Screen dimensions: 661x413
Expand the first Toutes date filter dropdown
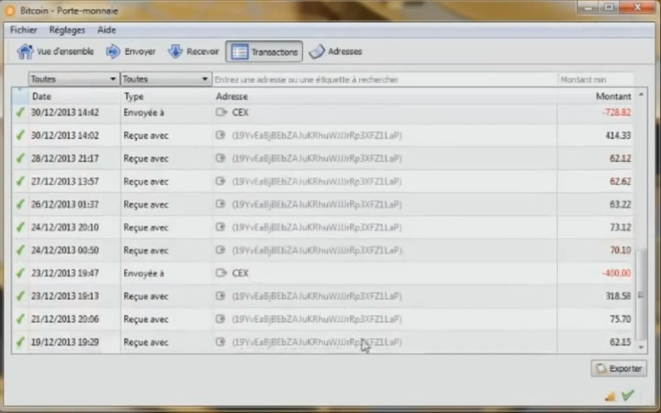pos(73,79)
